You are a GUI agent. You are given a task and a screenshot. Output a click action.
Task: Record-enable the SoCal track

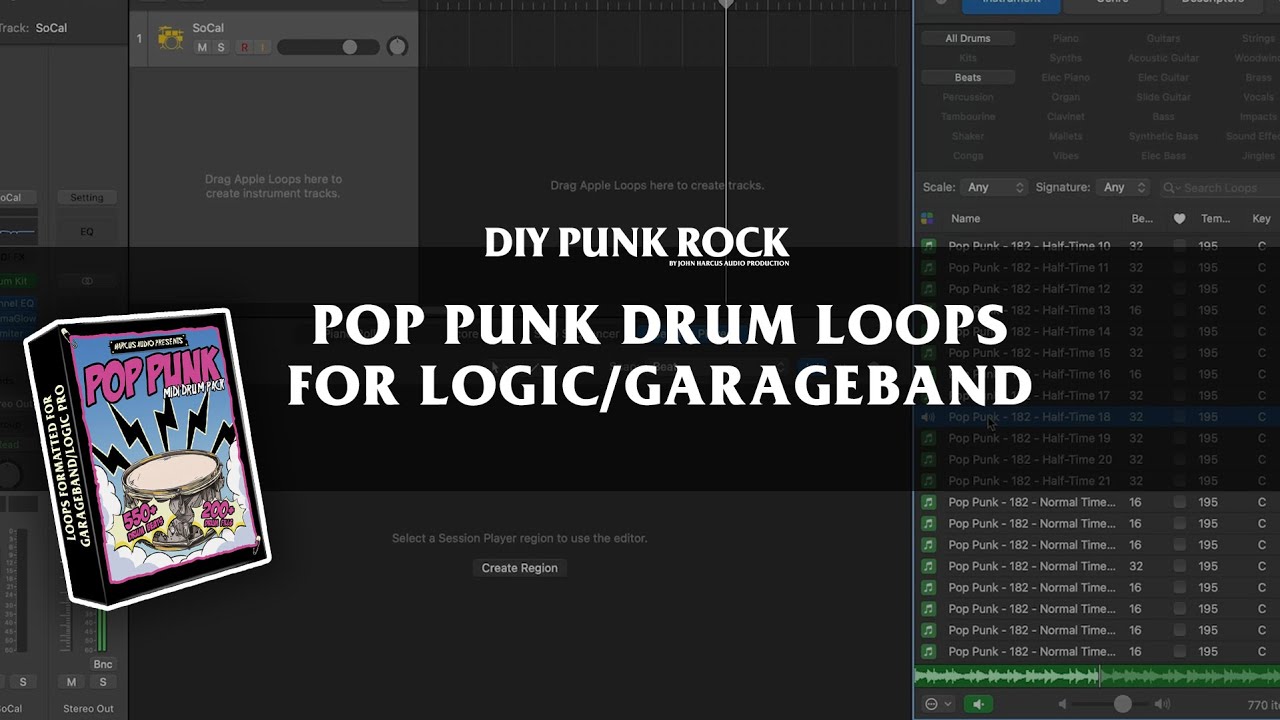point(244,47)
